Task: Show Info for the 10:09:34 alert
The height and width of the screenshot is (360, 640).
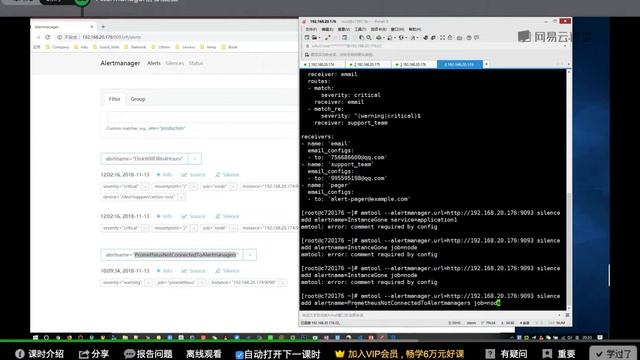Action: [x=164, y=271]
